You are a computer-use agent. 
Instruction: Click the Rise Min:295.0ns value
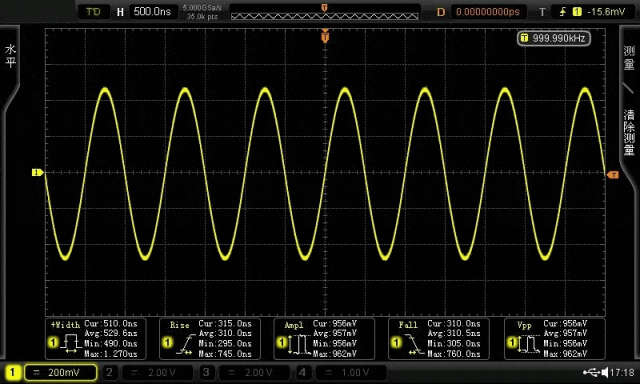pyautogui.click(x=225, y=344)
